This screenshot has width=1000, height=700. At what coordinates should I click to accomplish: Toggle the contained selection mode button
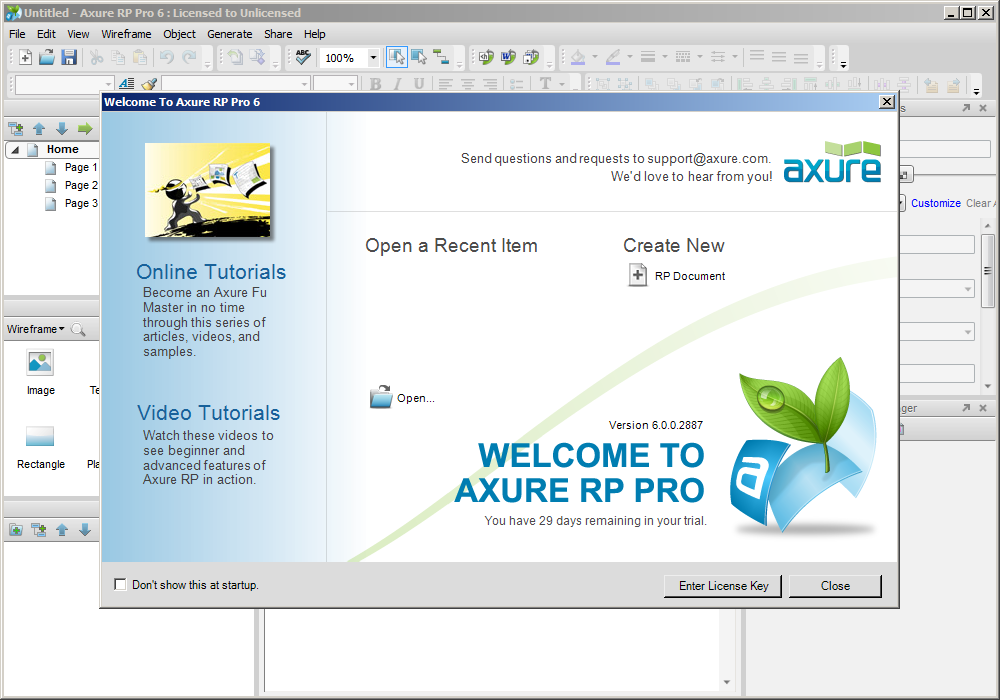click(419, 57)
